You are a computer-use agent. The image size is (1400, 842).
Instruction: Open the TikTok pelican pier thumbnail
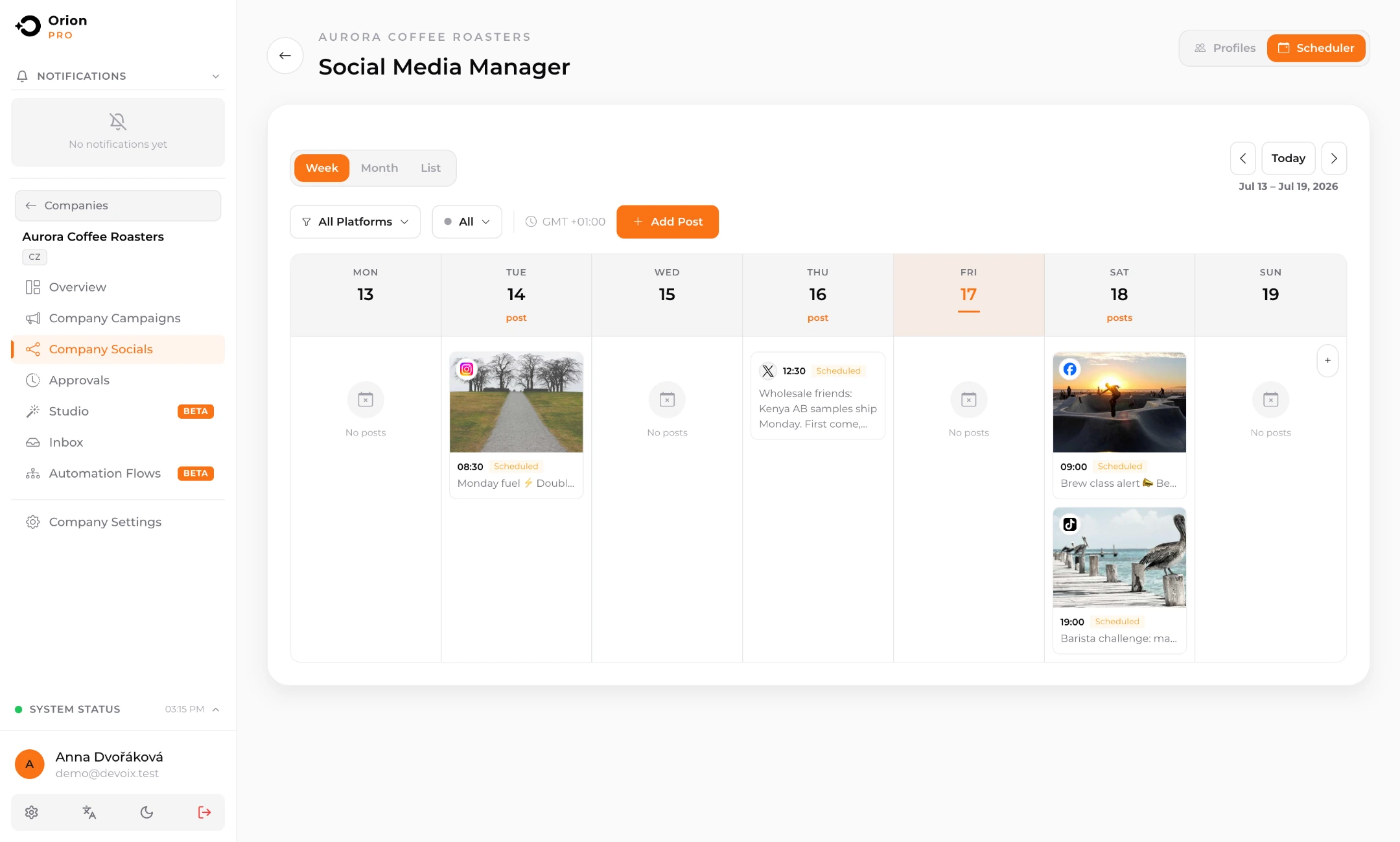tap(1119, 557)
